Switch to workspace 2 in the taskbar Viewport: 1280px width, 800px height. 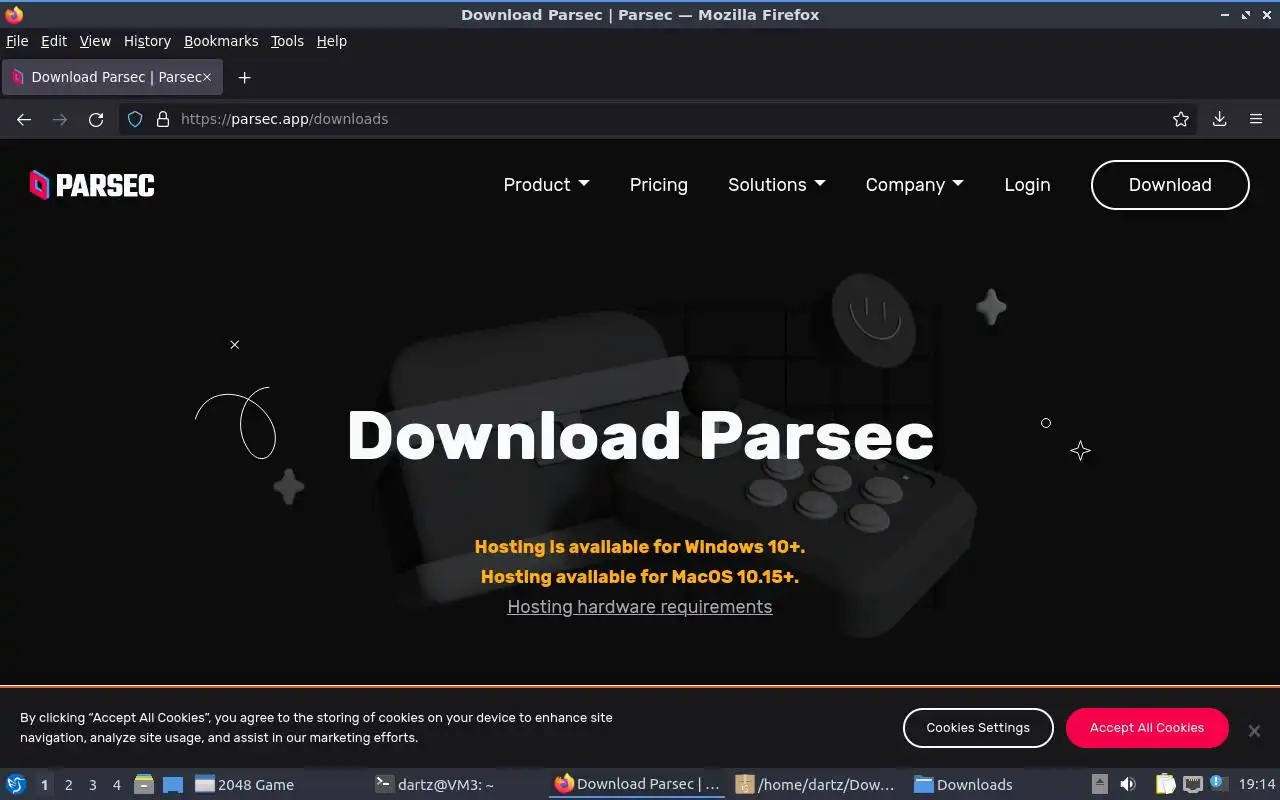coord(68,785)
